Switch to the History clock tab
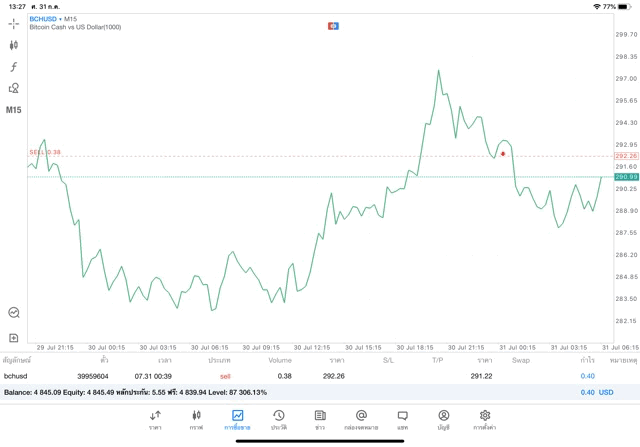Screen dimensions: 640x447 point(279,419)
